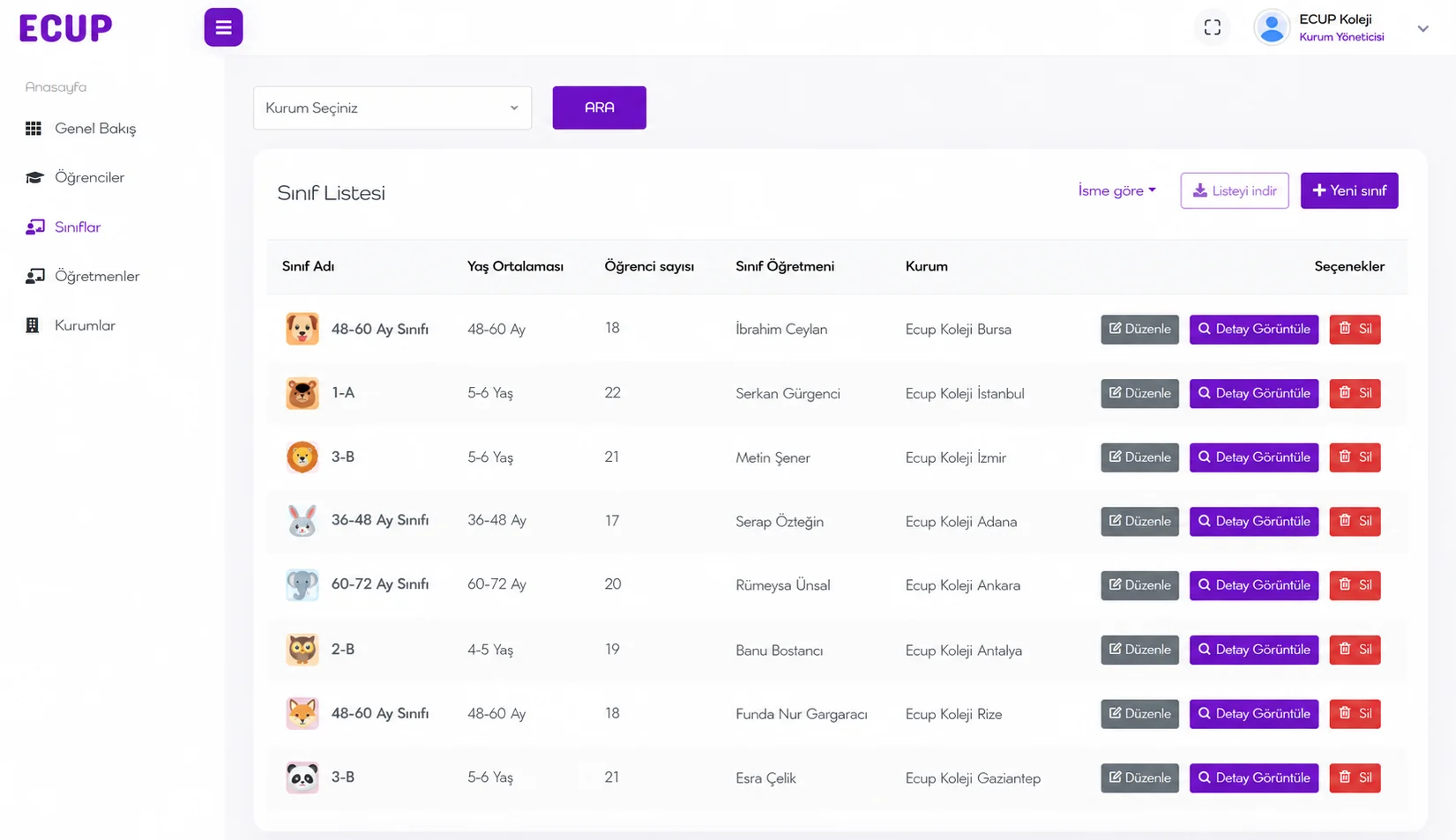This screenshot has height=840, width=1456.
Task: Open the Kurum Seçiniz dropdown
Action: 392,108
